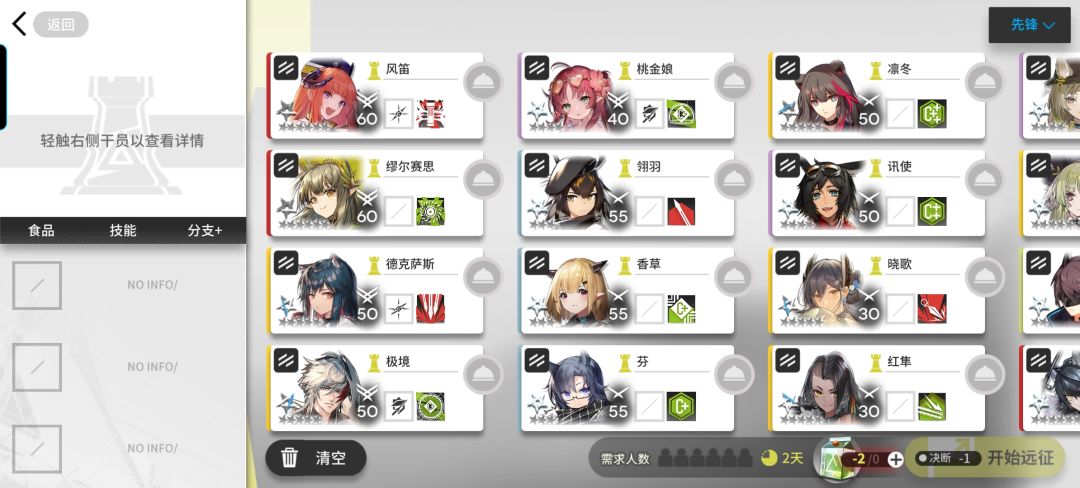This screenshot has width=1080, height=488.
Task: Switch to the 食品 tab
Action: click(41, 231)
